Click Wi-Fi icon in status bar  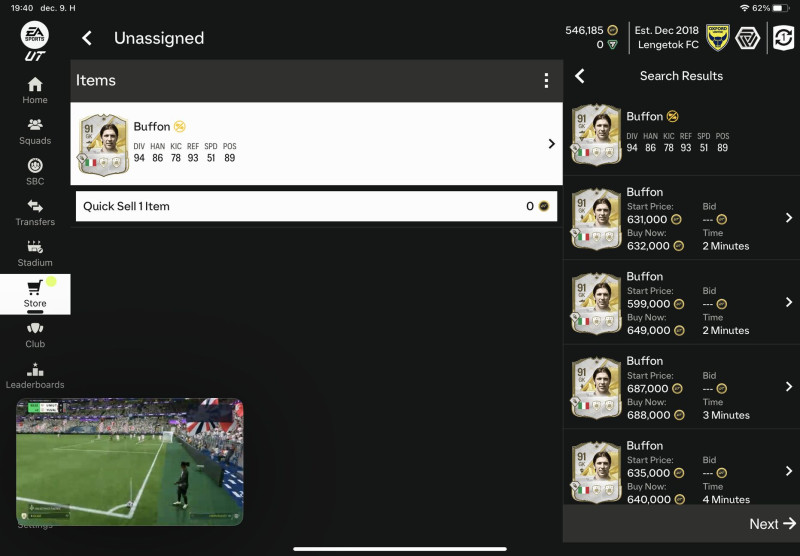click(x=744, y=8)
